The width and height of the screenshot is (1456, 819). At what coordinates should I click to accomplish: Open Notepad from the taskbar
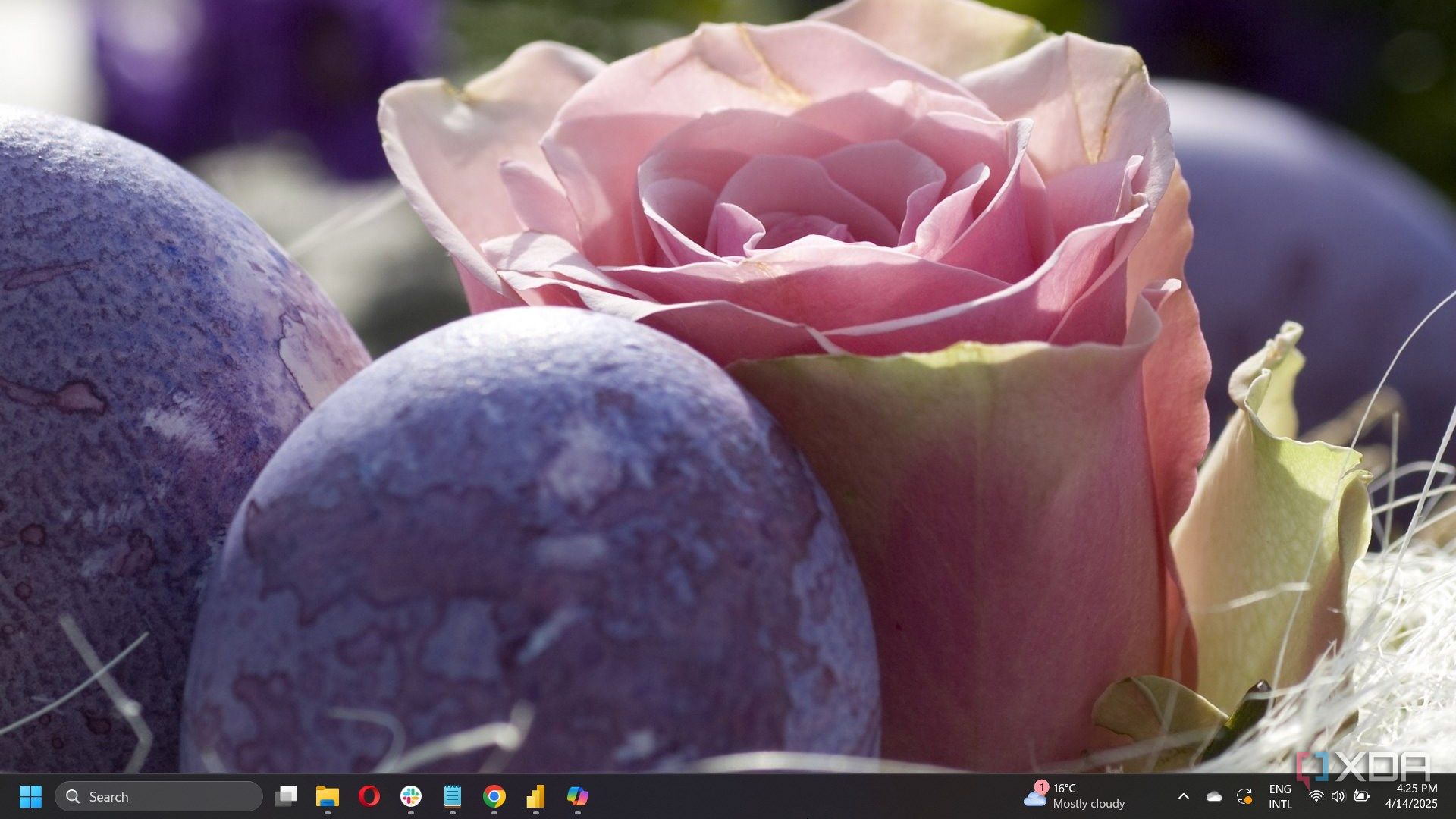click(x=453, y=796)
